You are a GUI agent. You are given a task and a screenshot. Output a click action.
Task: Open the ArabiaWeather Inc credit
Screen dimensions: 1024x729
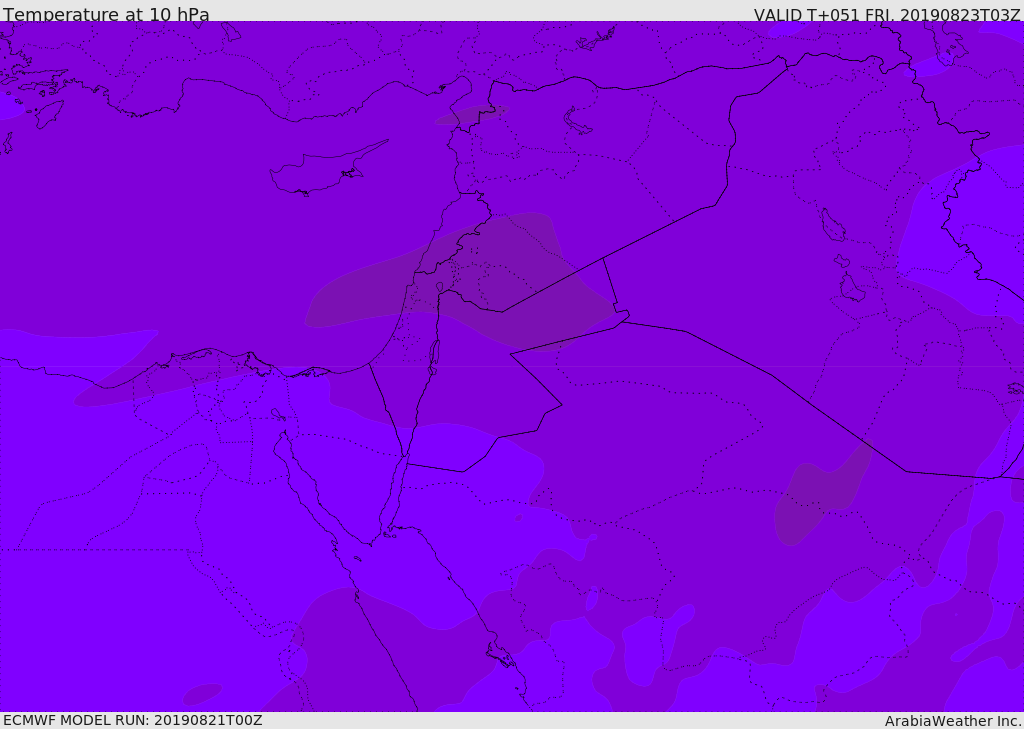(x=953, y=721)
